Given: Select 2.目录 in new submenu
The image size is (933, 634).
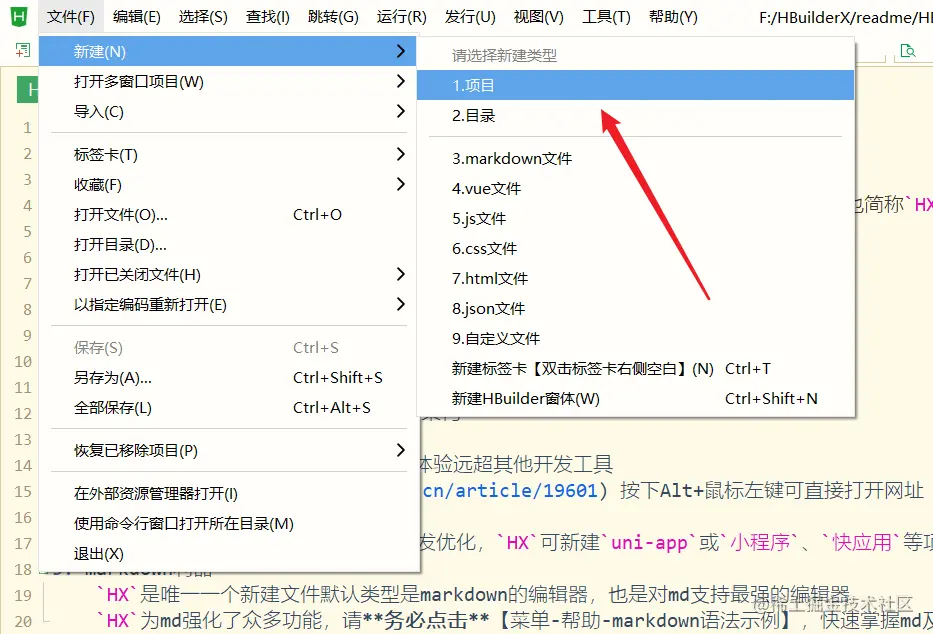Looking at the screenshot, I should pos(635,115).
